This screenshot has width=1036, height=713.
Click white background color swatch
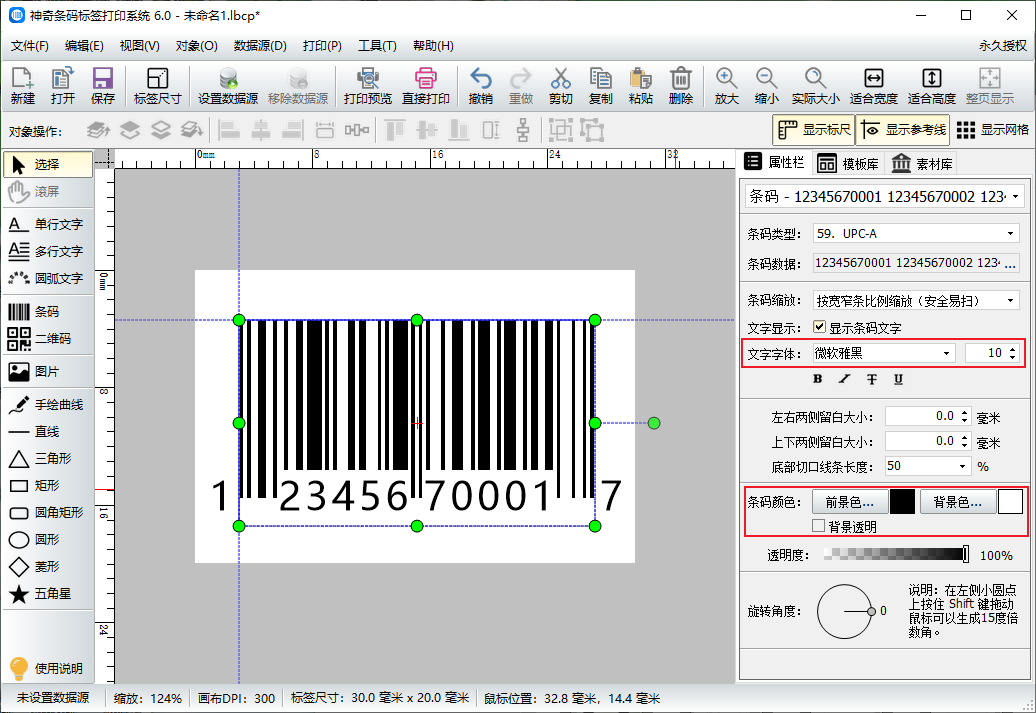[x=1010, y=502]
